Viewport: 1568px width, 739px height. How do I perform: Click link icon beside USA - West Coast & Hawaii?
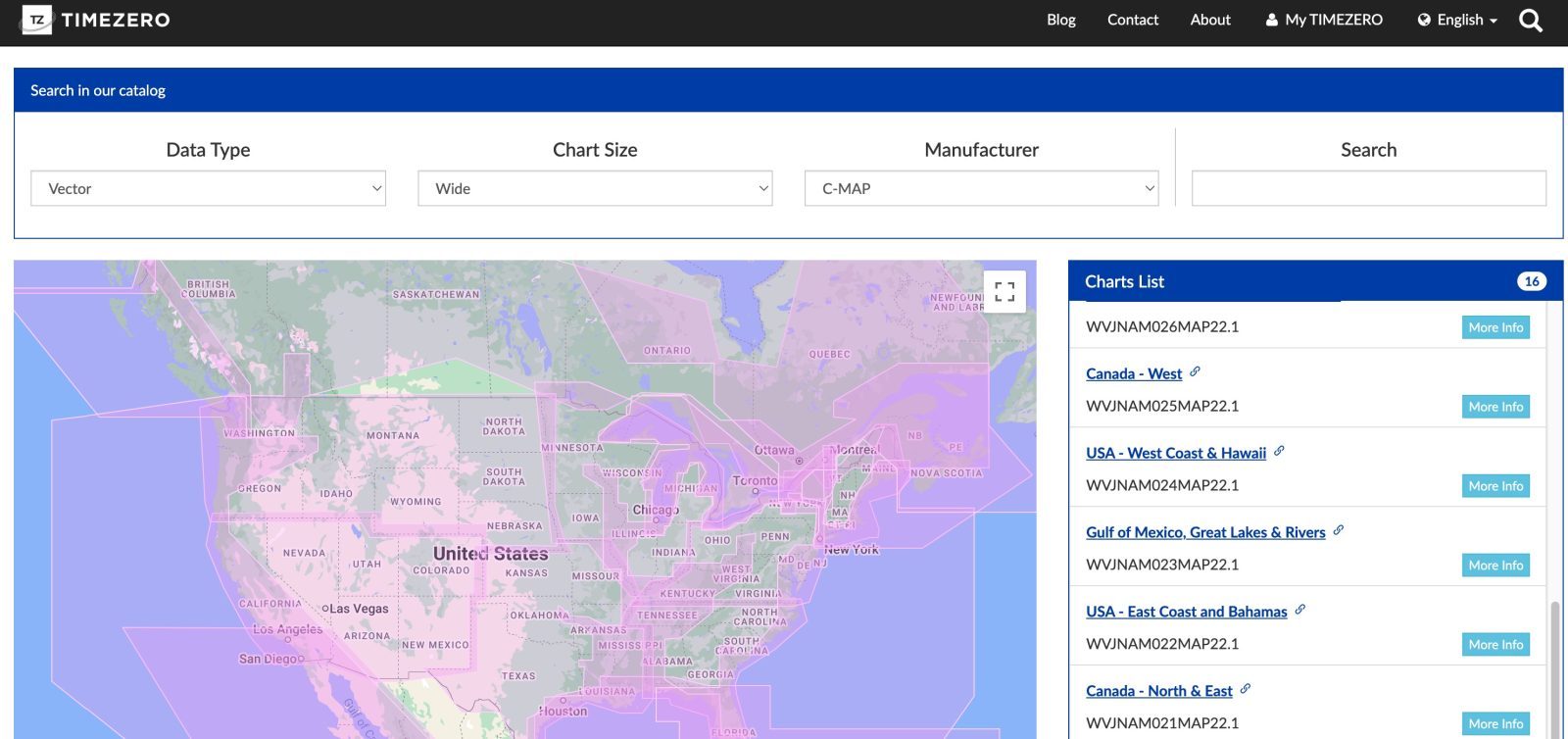1279,451
